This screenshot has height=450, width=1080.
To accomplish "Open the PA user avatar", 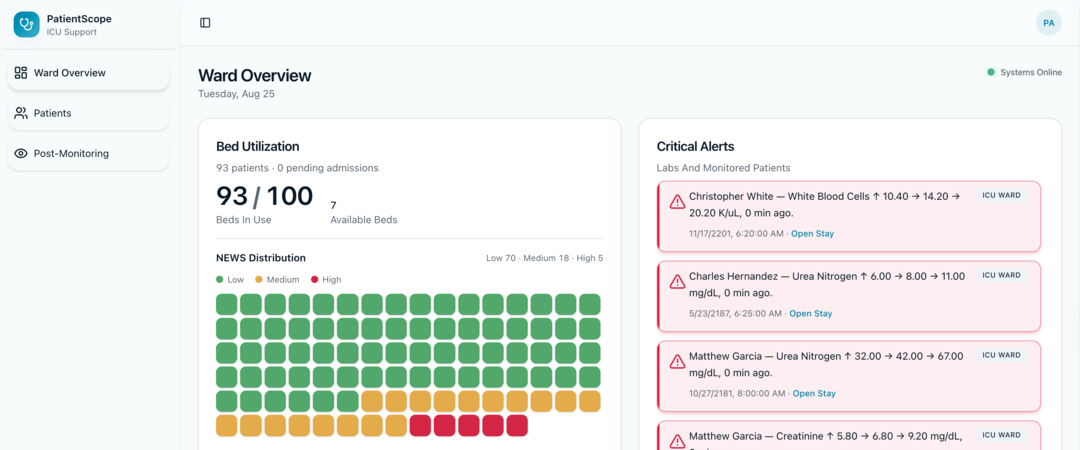I will point(1048,23).
